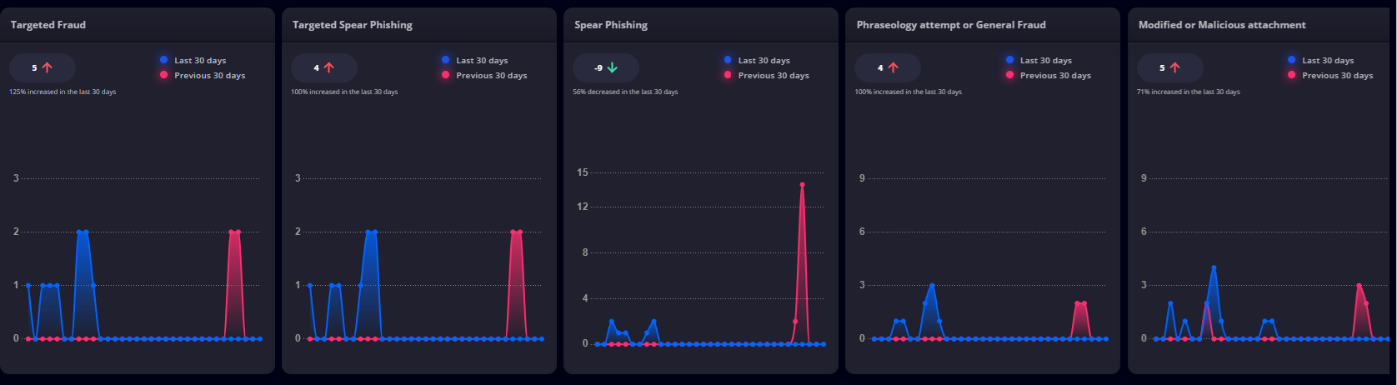Click the -9 change badge in Spear Phishing

coord(605,68)
